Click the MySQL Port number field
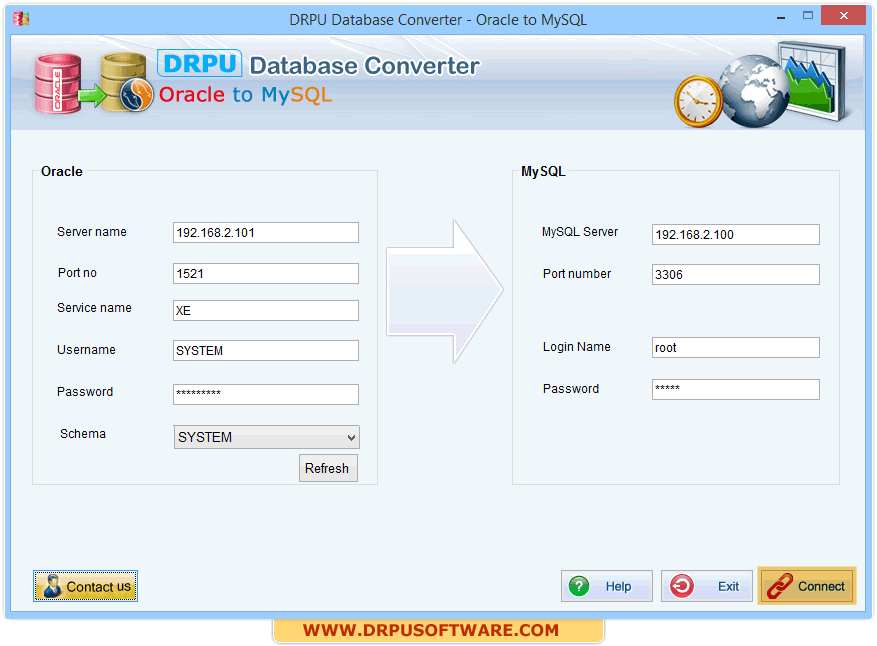877x646 pixels. coord(735,275)
